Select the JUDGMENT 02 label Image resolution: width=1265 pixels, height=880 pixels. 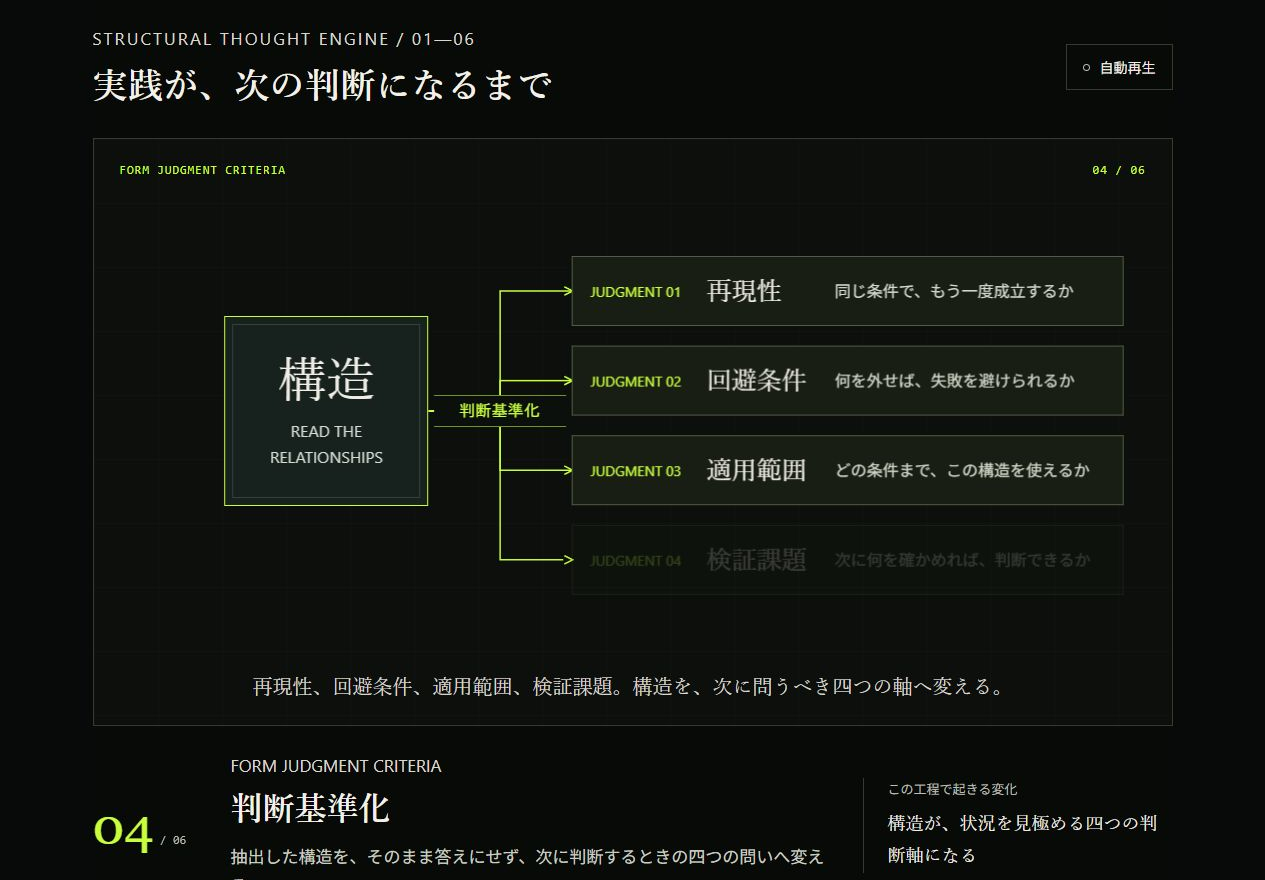(x=635, y=381)
